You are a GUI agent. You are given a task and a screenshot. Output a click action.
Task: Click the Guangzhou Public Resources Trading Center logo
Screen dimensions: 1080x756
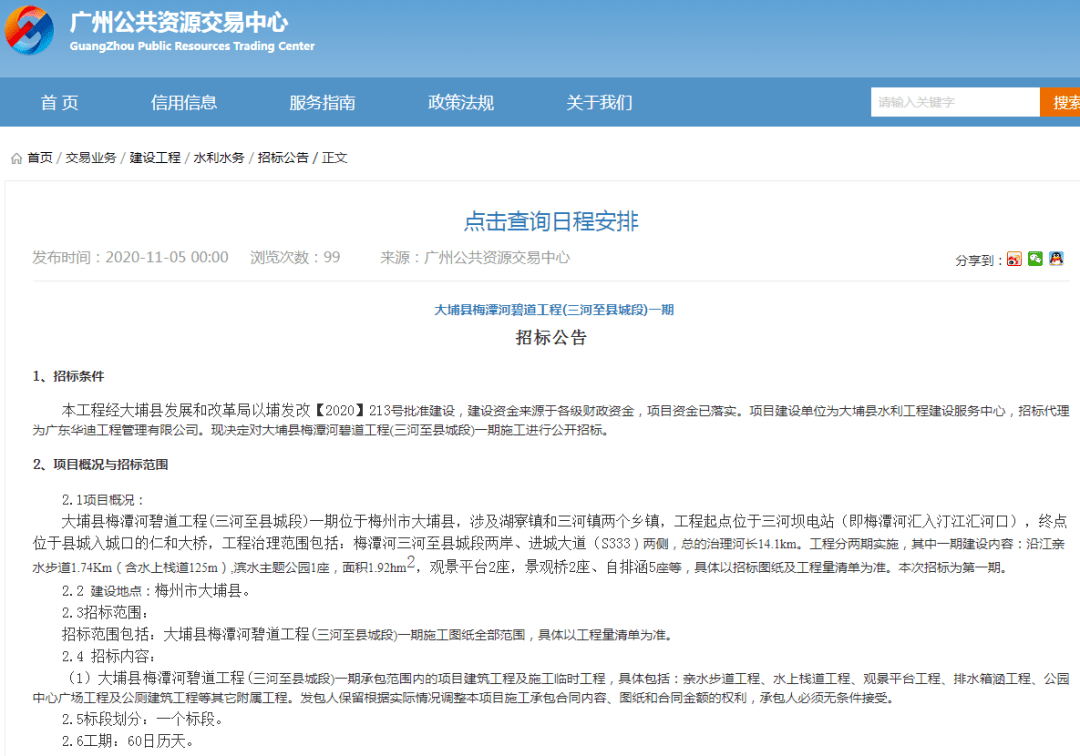31,31
